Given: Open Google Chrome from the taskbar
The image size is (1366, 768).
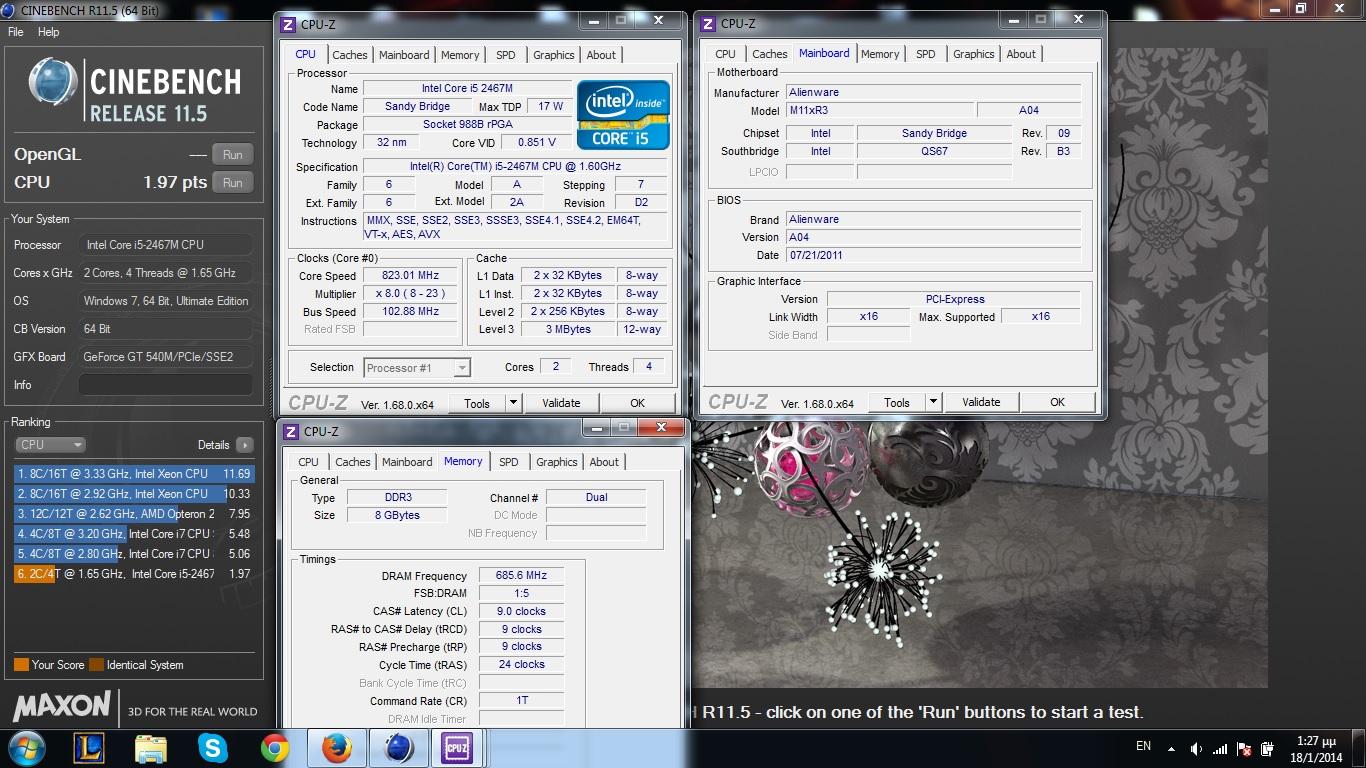Looking at the screenshot, I should (x=274, y=748).
